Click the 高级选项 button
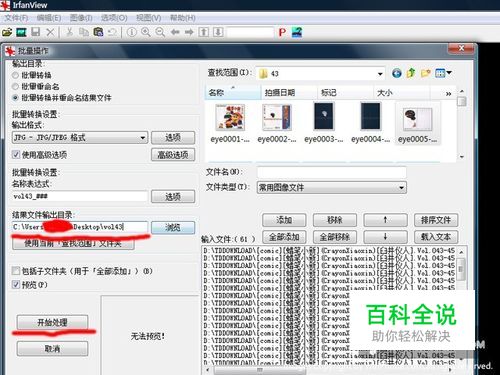Screen dimensions: 500x375 (x=173, y=155)
